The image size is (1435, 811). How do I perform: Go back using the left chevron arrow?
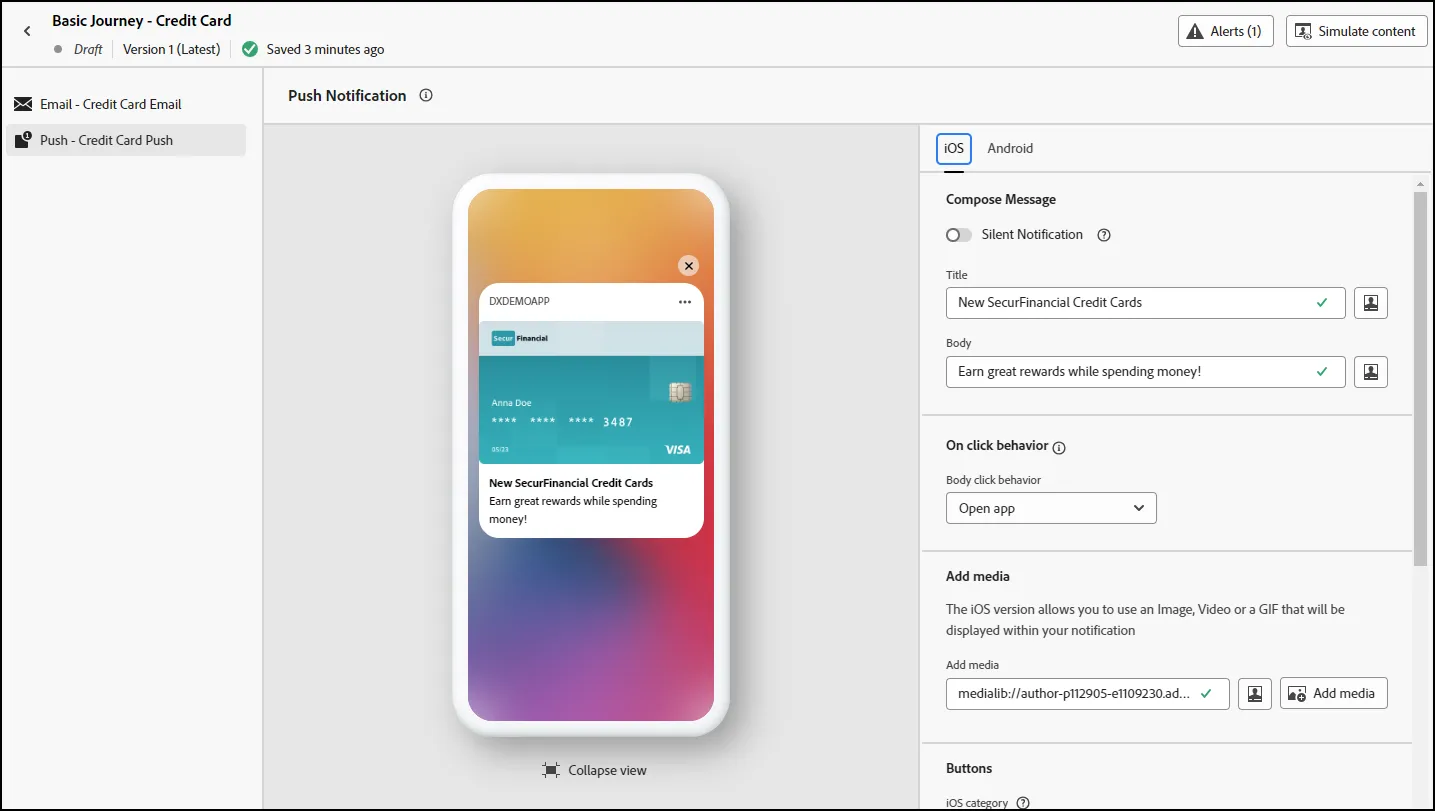click(x=27, y=32)
